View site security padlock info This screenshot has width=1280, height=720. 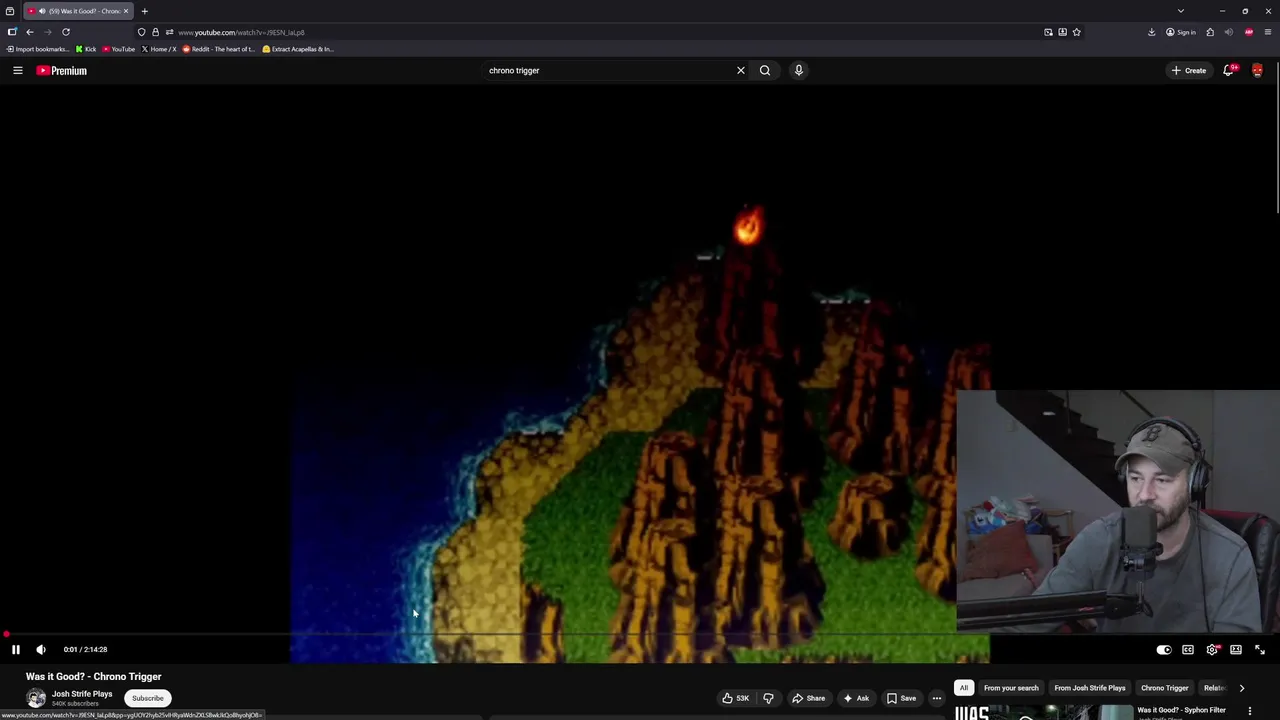click(155, 32)
